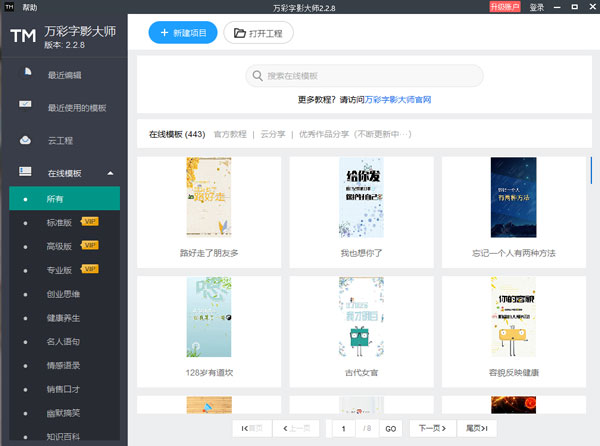This screenshot has width=600, height=446.
Task: Click the TM app icon in the title bar
Action: pos(9,7)
